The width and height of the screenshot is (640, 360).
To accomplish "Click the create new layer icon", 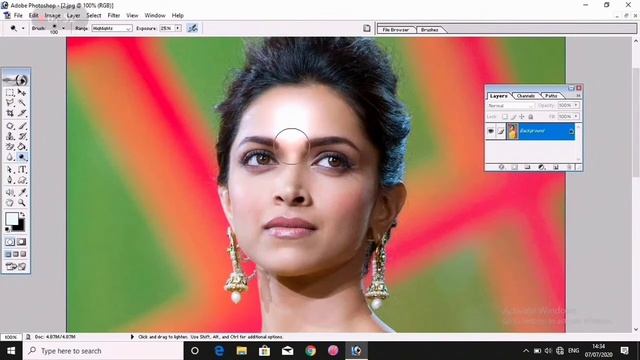I will [x=556, y=167].
